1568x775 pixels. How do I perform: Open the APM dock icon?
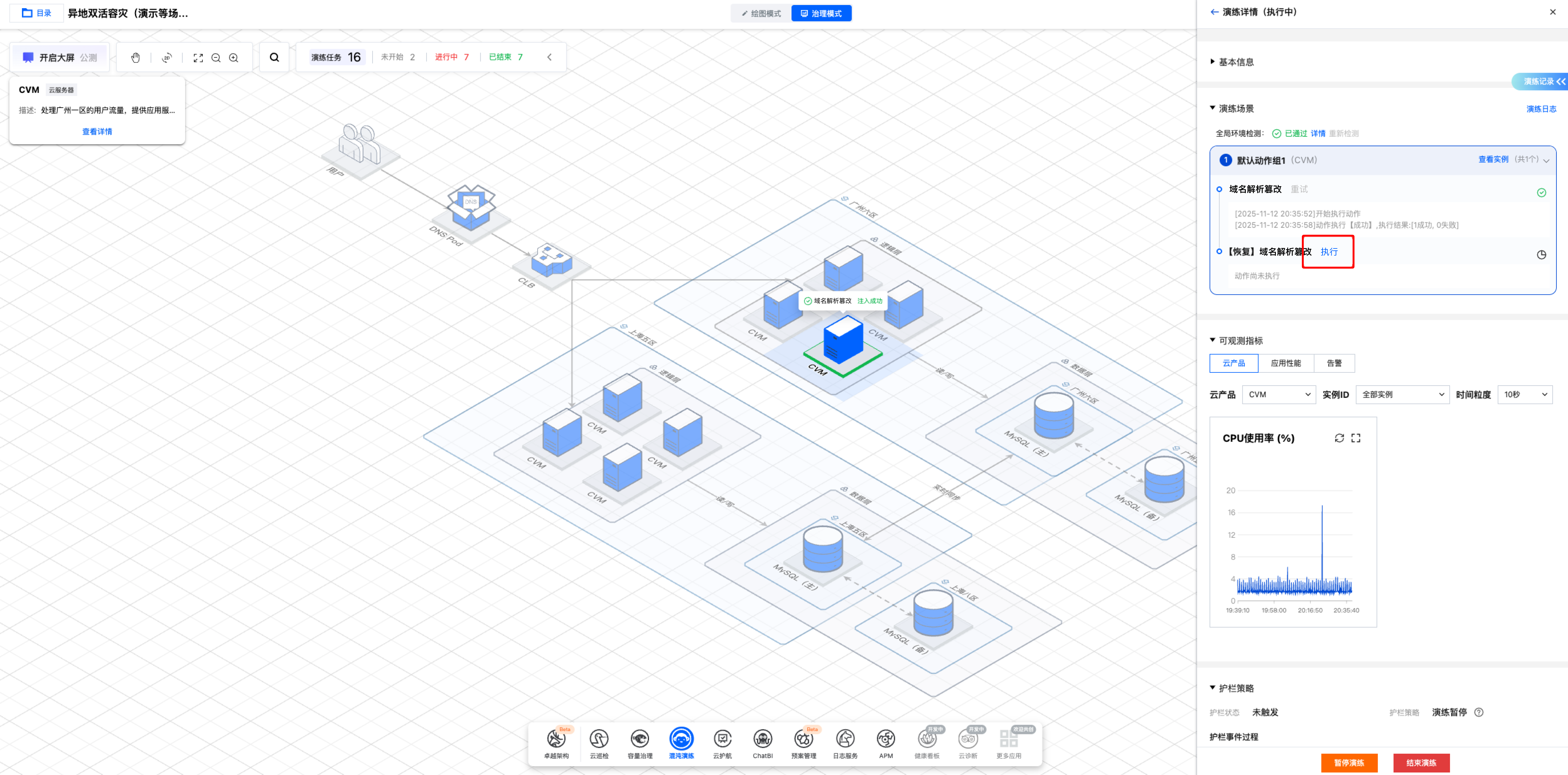coord(886,743)
